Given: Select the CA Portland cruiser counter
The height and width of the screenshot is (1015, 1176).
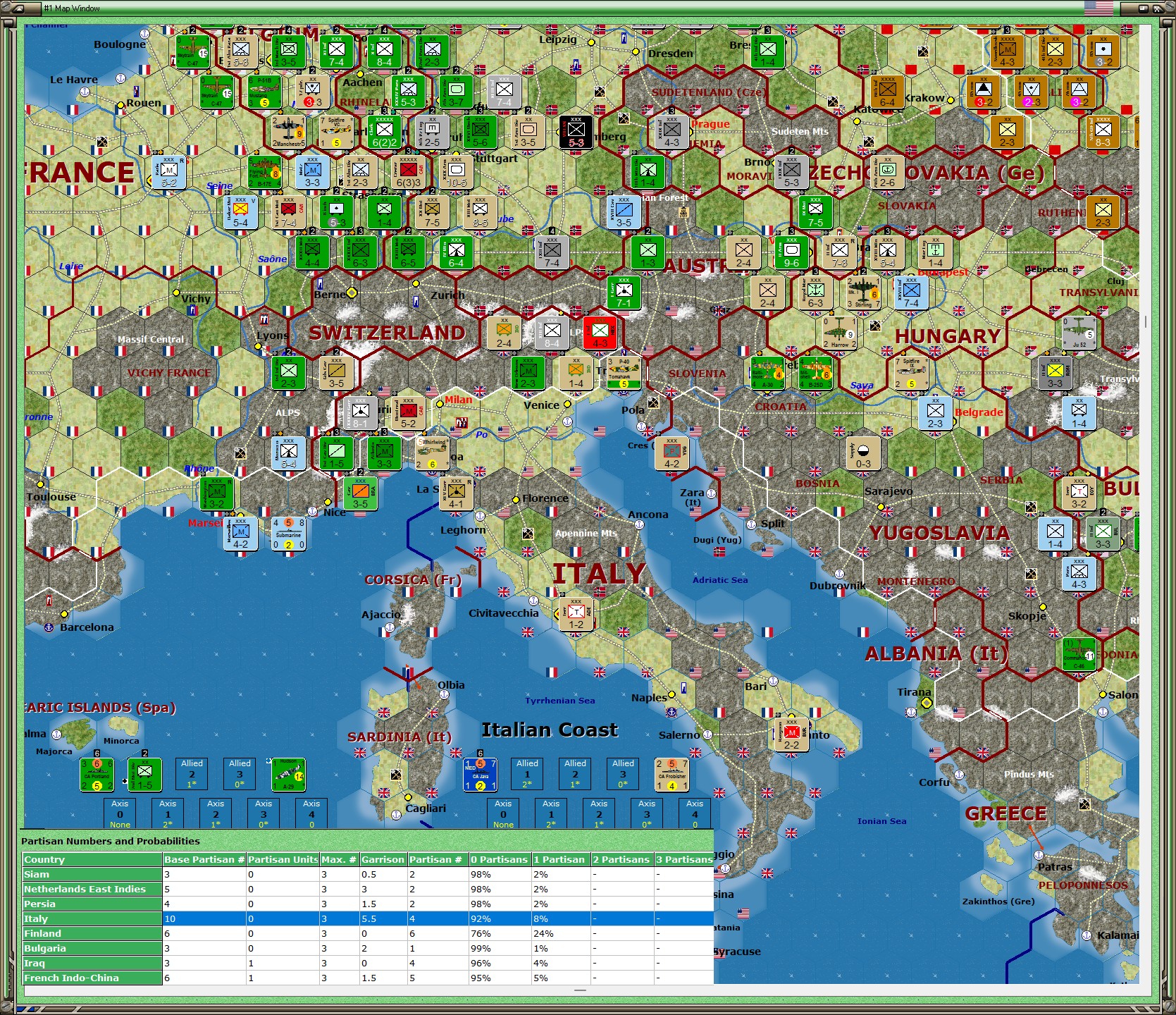Looking at the screenshot, I should pos(97,775).
